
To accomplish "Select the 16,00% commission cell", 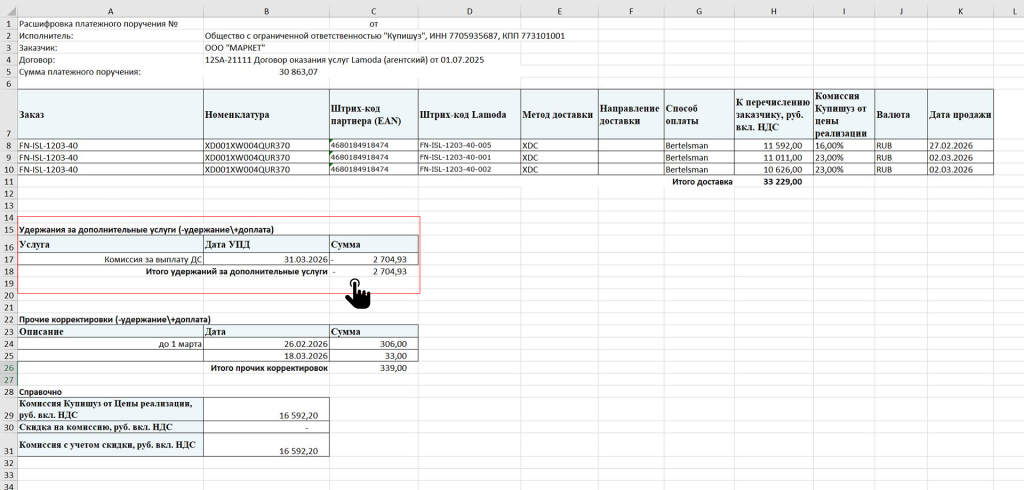I will coord(842,145).
